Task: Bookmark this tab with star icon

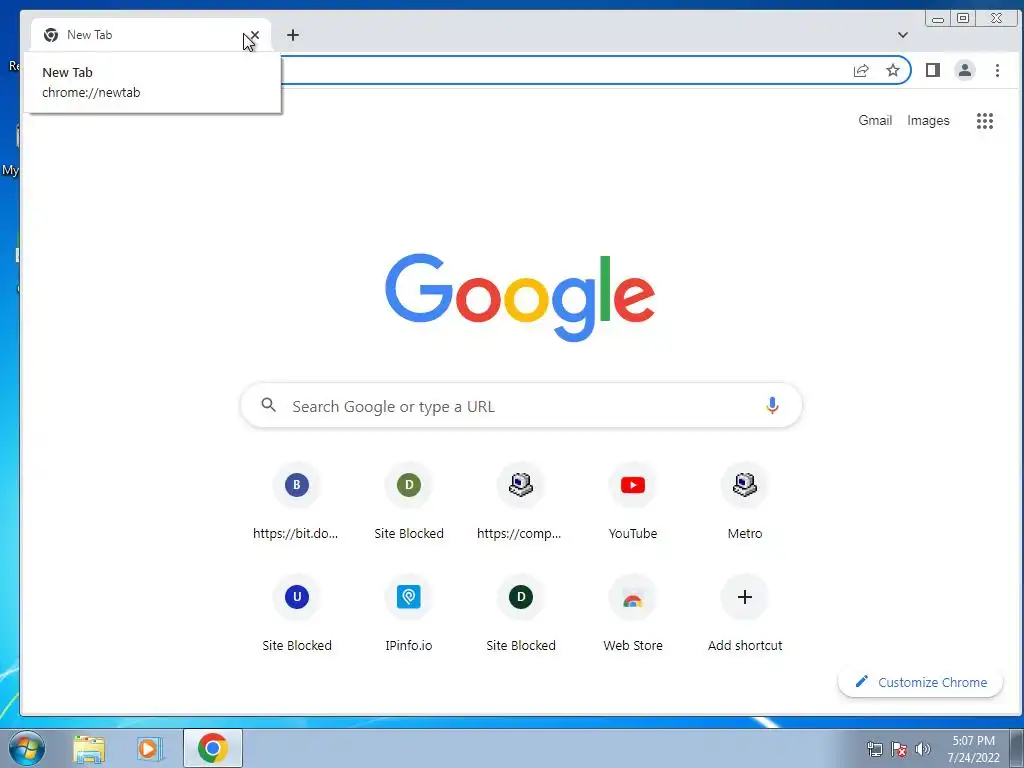Action: coord(893,71)
